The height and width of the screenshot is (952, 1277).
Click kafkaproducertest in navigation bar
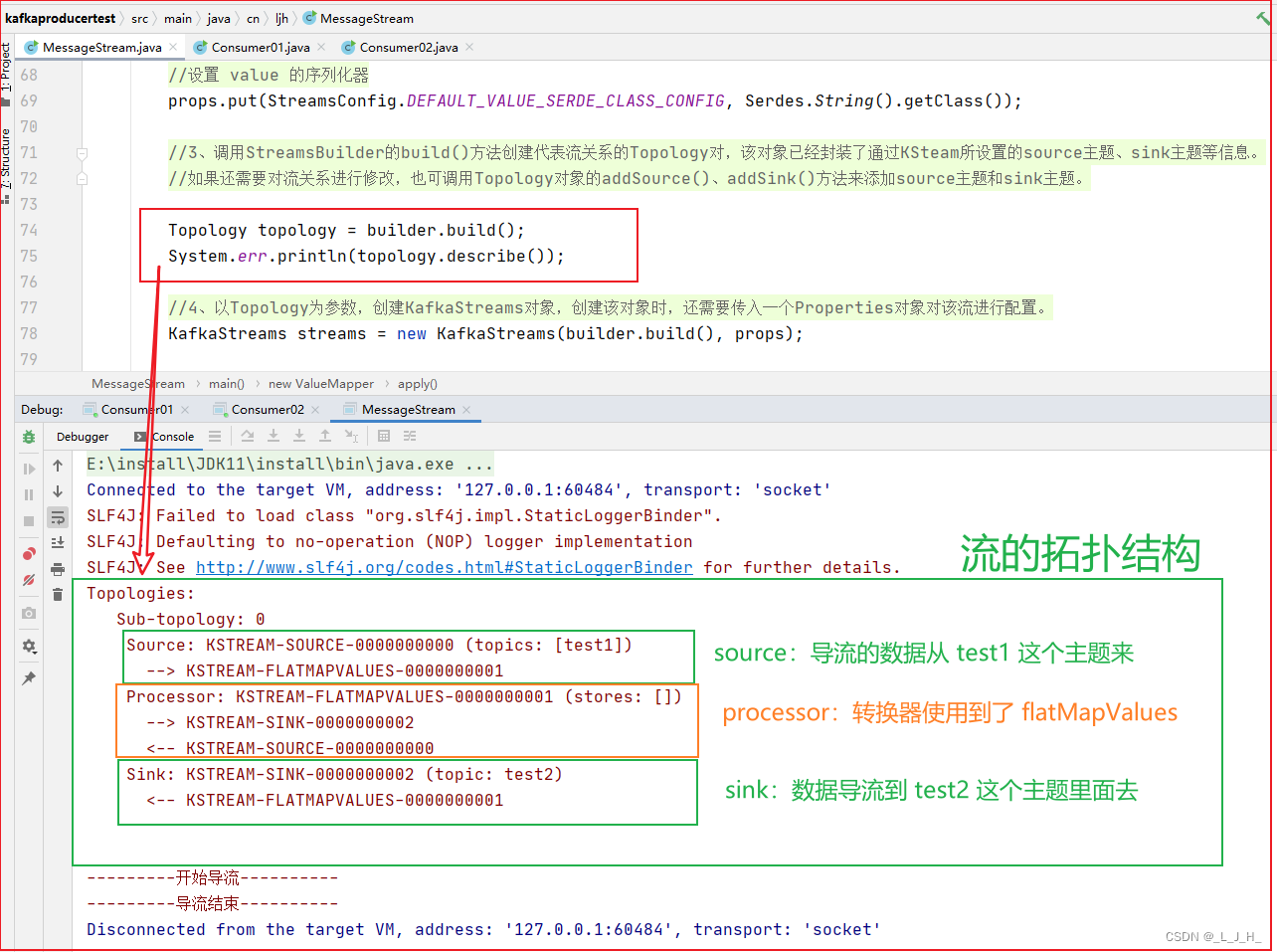coord(61,18)
